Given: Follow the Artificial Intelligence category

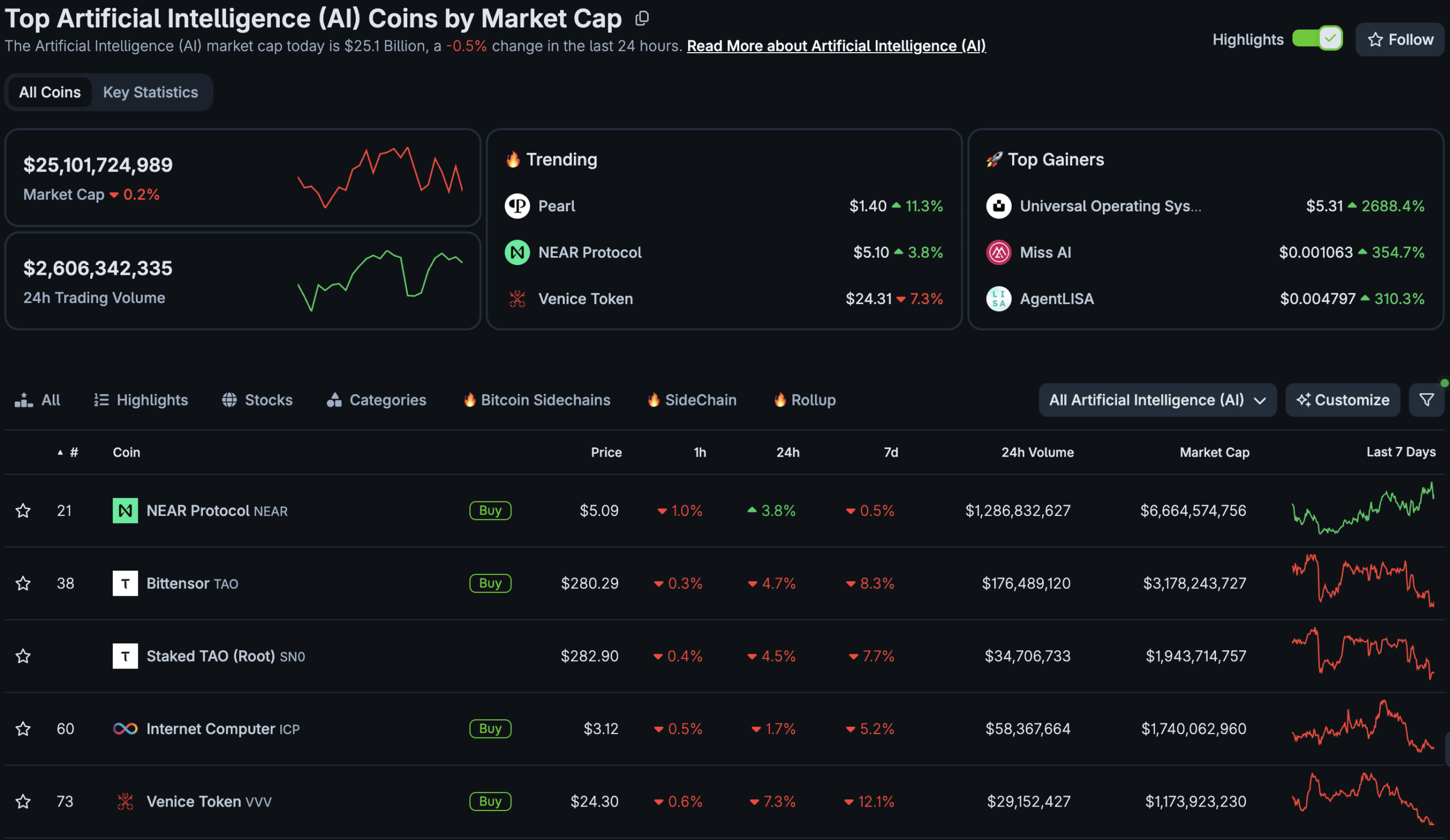Looking at the screenshot, I should pos(1400,39).
